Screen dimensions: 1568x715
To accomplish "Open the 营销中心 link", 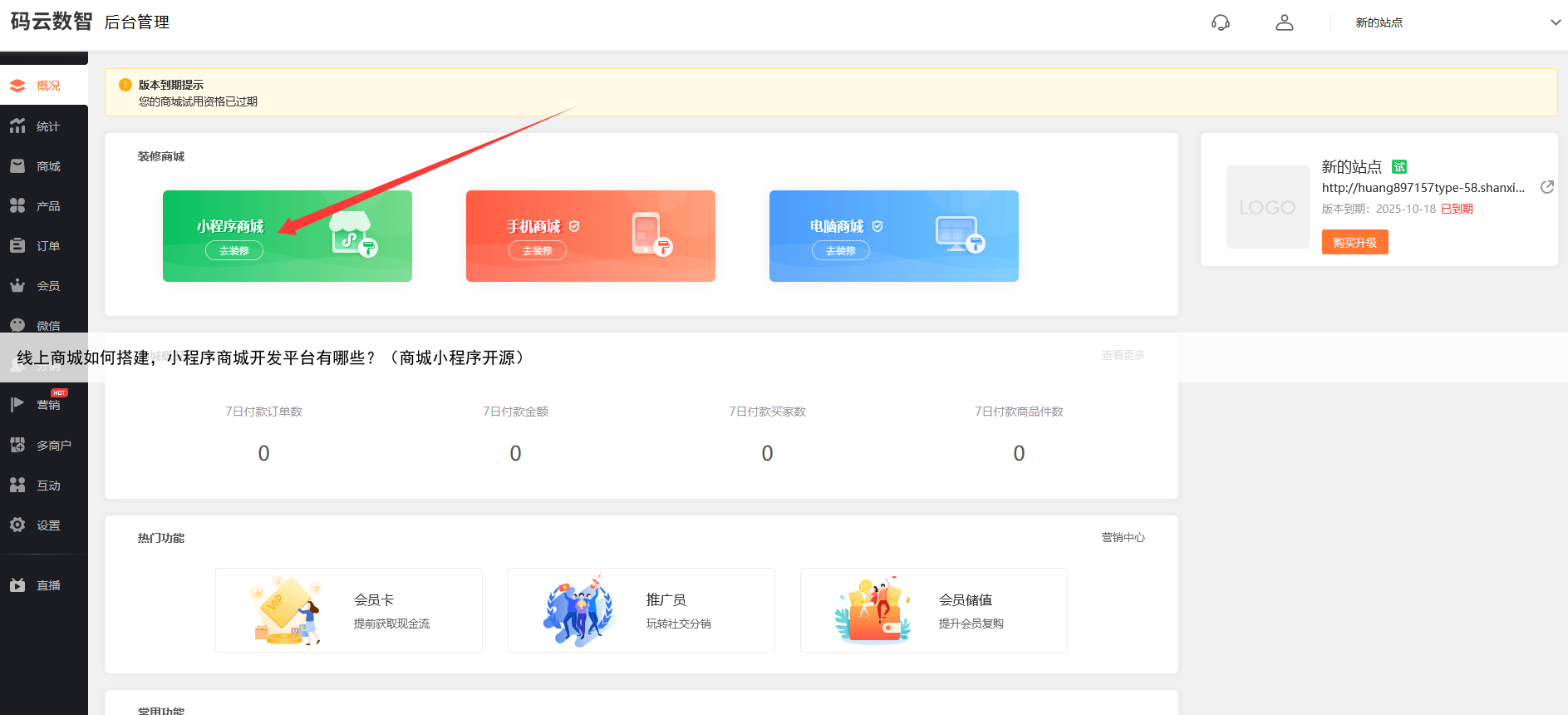I will (1123, 537).
